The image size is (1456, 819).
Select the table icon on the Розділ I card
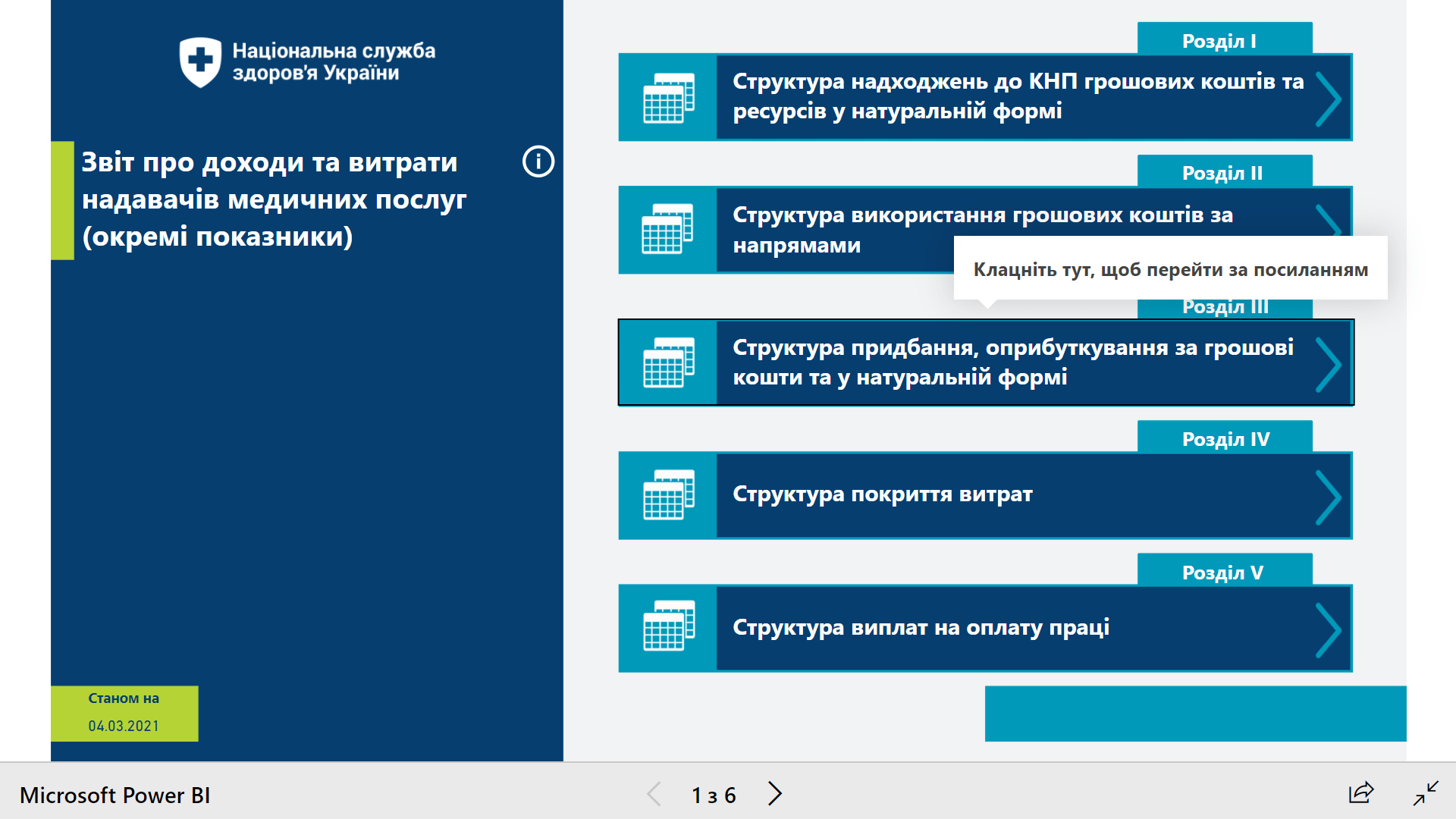click(668, 96)
